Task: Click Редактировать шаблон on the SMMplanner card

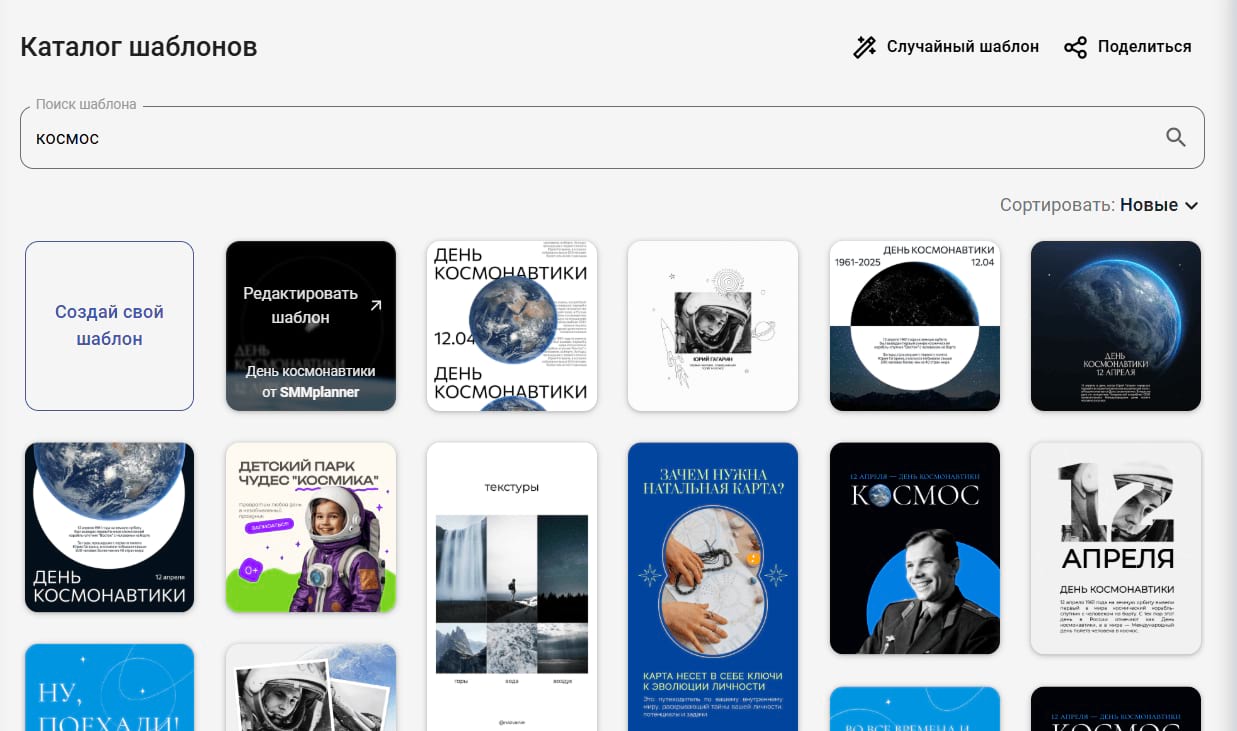Action: [x=300, y=305]
